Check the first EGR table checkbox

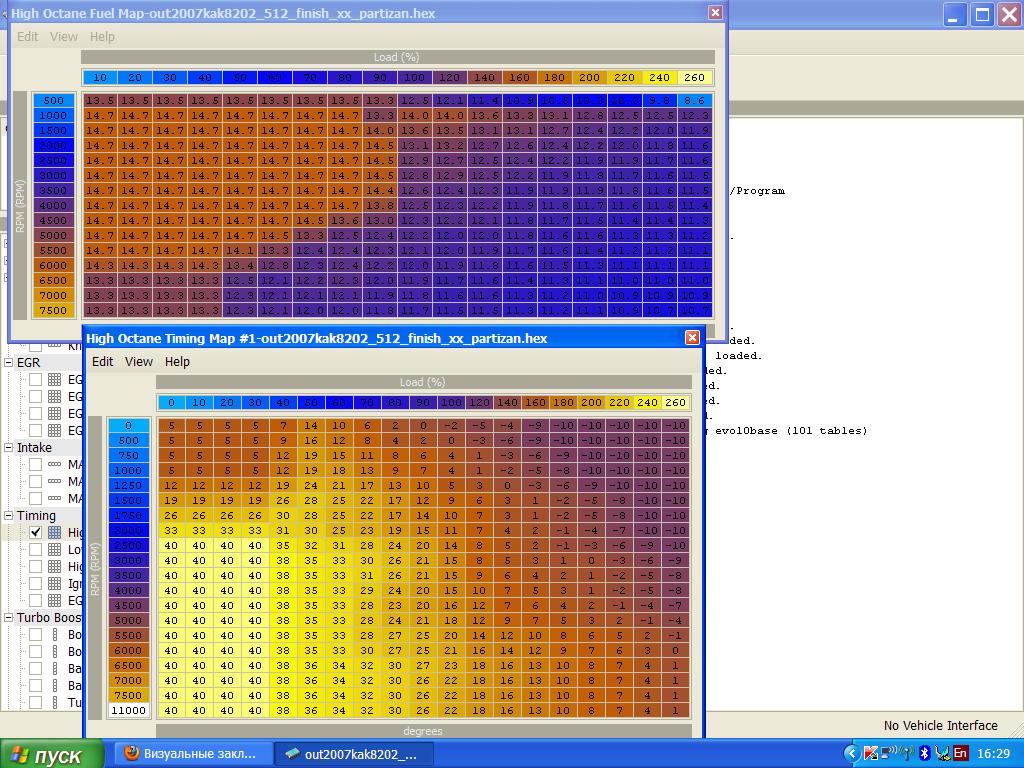(36, 380)
